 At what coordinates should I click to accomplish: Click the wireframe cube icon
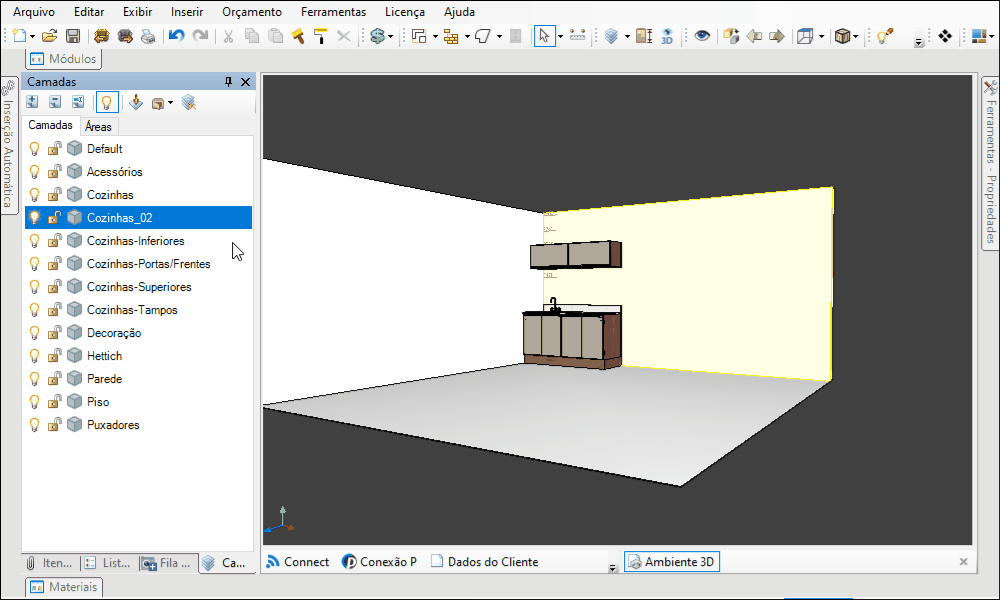pos(805,36)
